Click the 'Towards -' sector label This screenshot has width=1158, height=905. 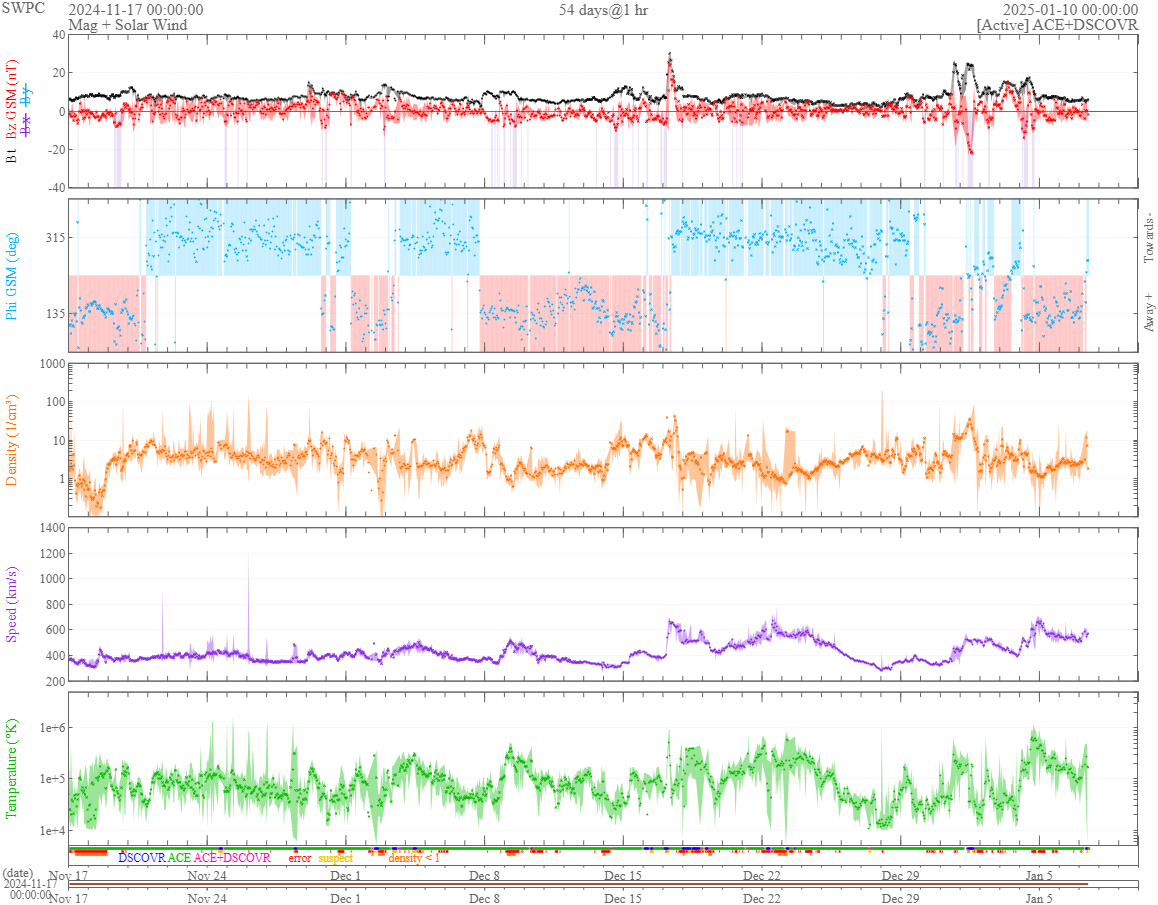1148,238
